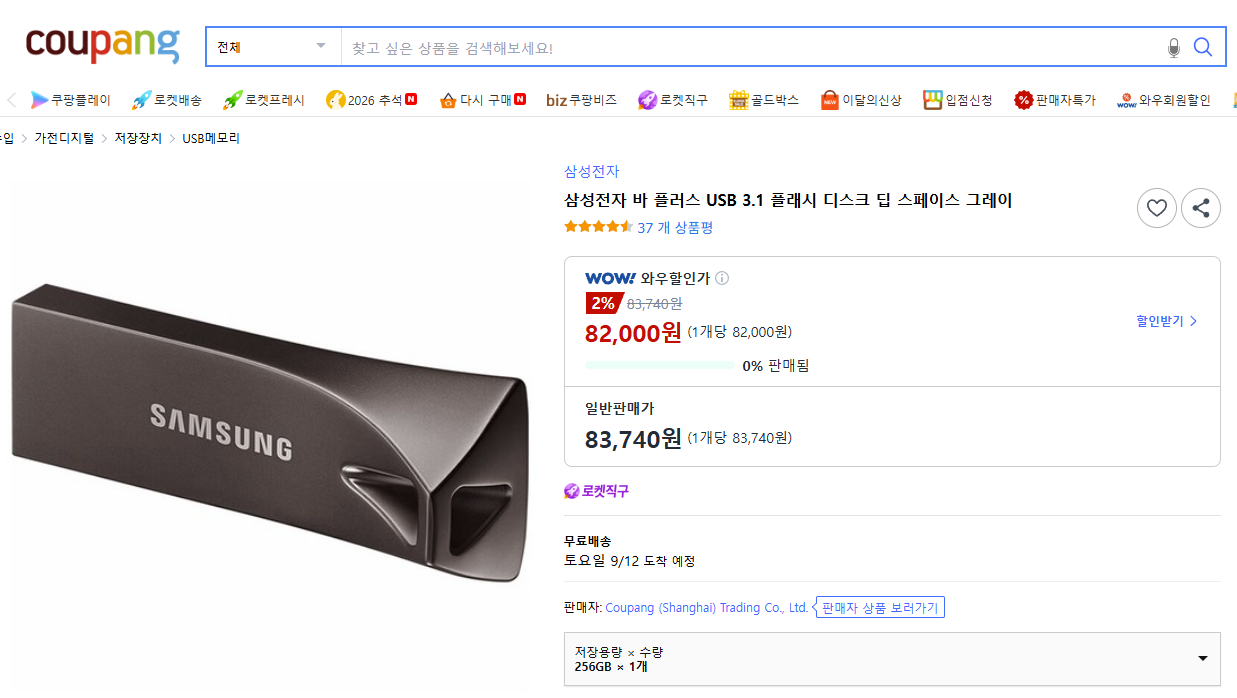Click the product title text
The image size is (1237, 698).
(x=788, y=200)
